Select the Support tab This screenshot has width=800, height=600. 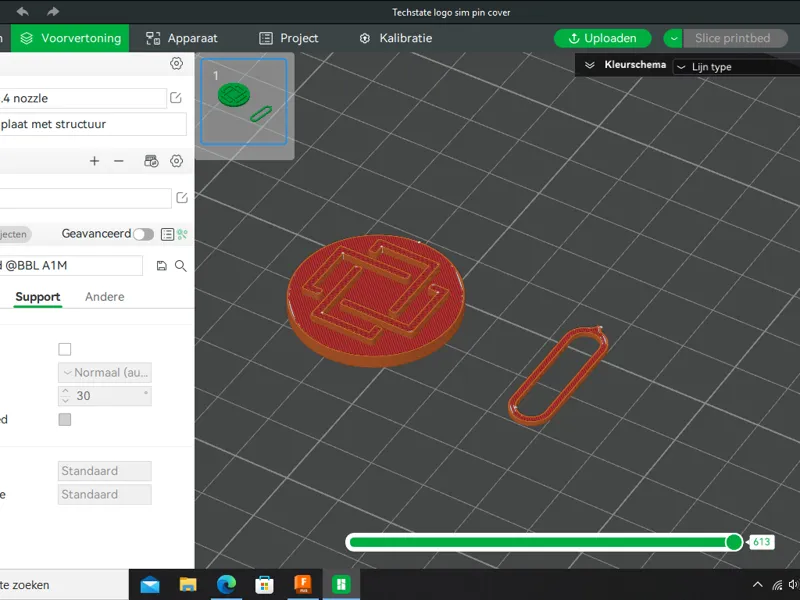click(38, 297)
